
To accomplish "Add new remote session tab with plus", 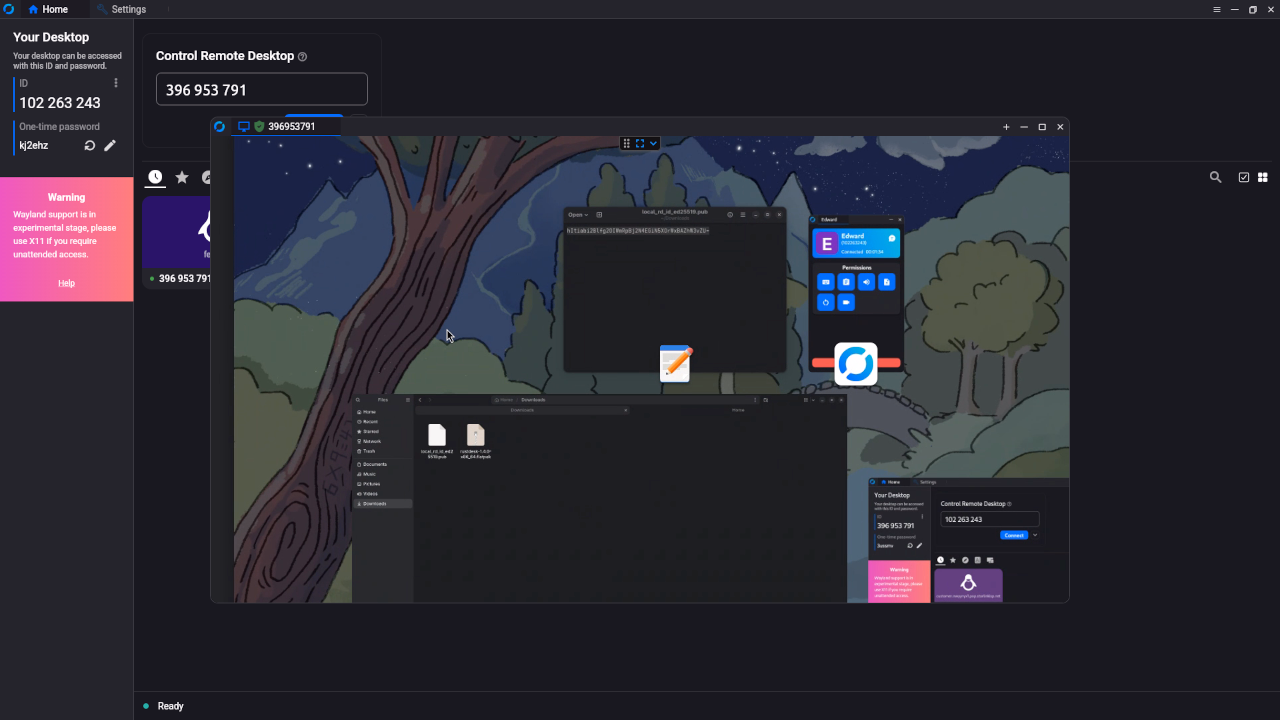I will 1006,127.
